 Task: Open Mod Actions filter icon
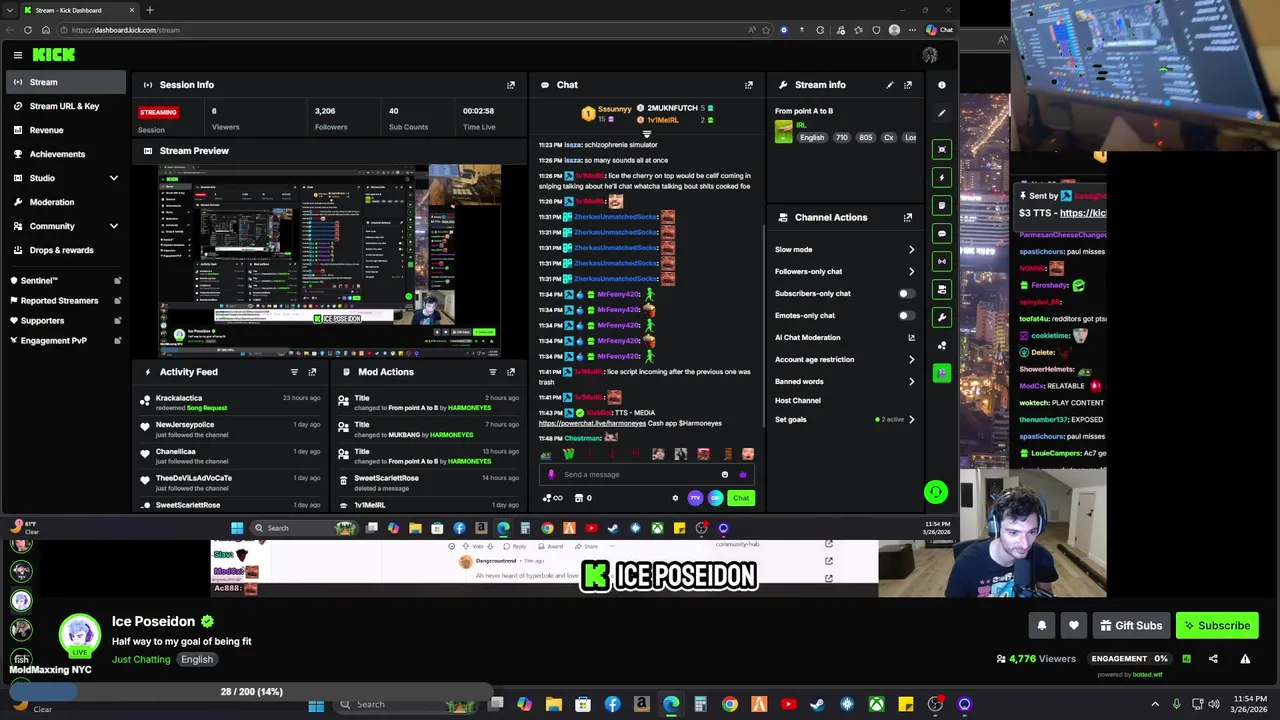pos(493,372)
